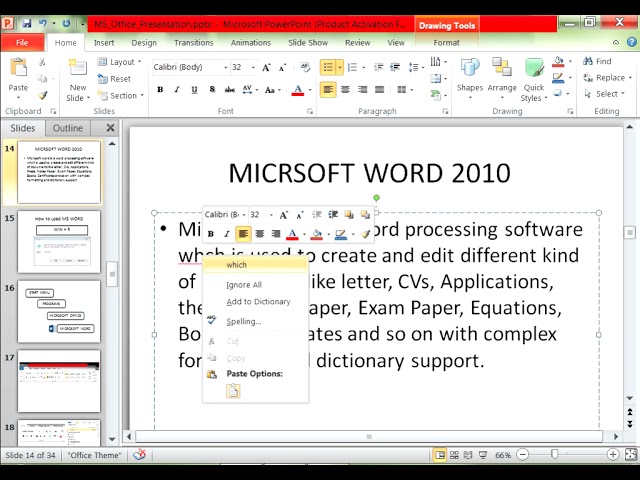The image size is (640, 480).
Task: Click the Undo icon in title bar
Action: (x=43, y=23)
